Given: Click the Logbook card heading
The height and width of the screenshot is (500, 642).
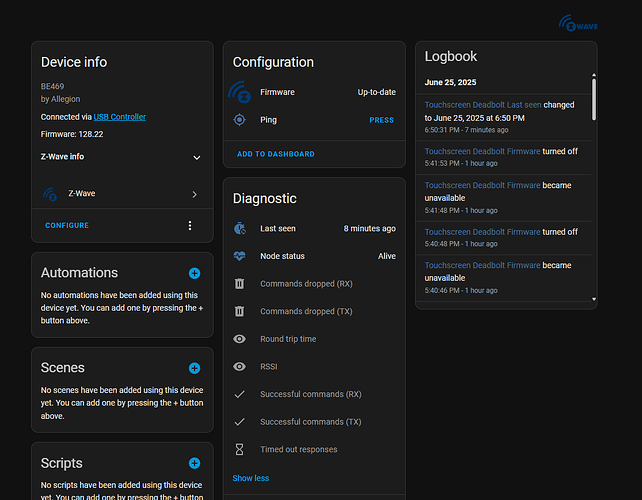Looking at the screenshot, I should (x=450, y=57).
